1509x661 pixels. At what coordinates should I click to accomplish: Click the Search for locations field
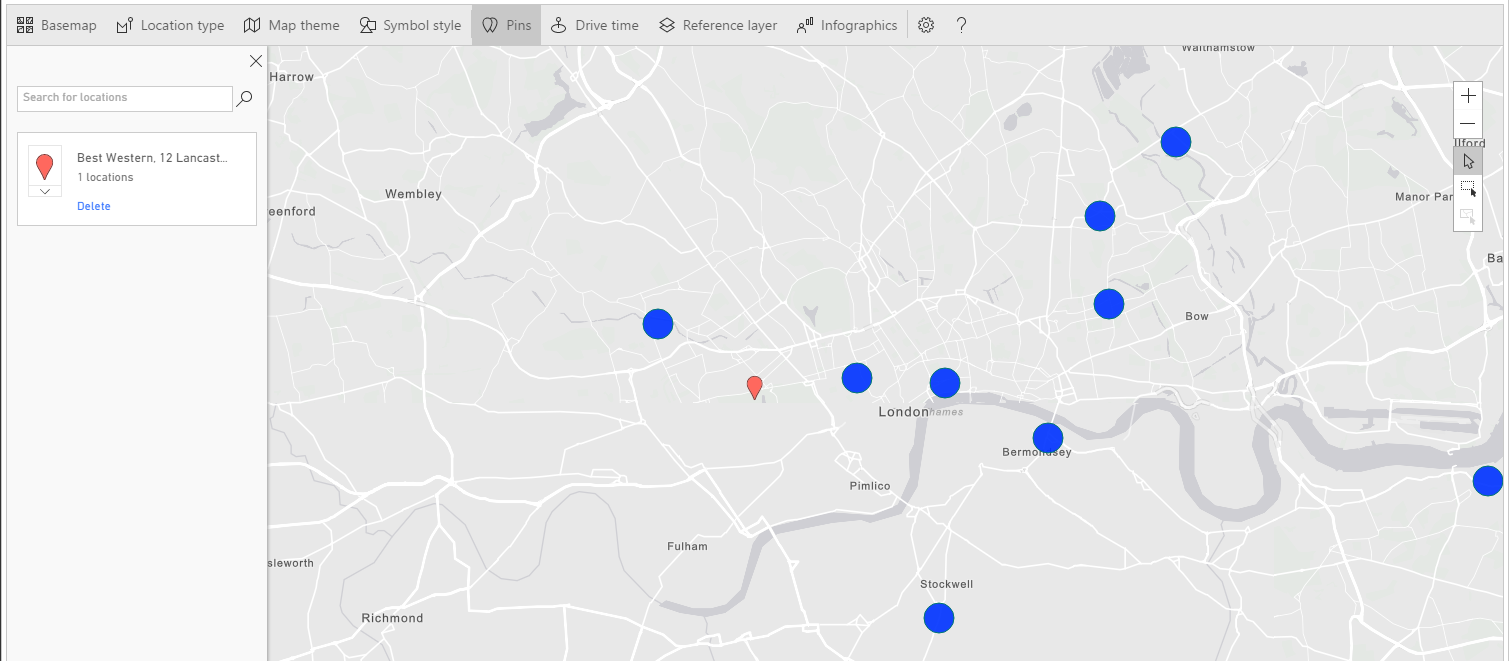click(125, 98)
